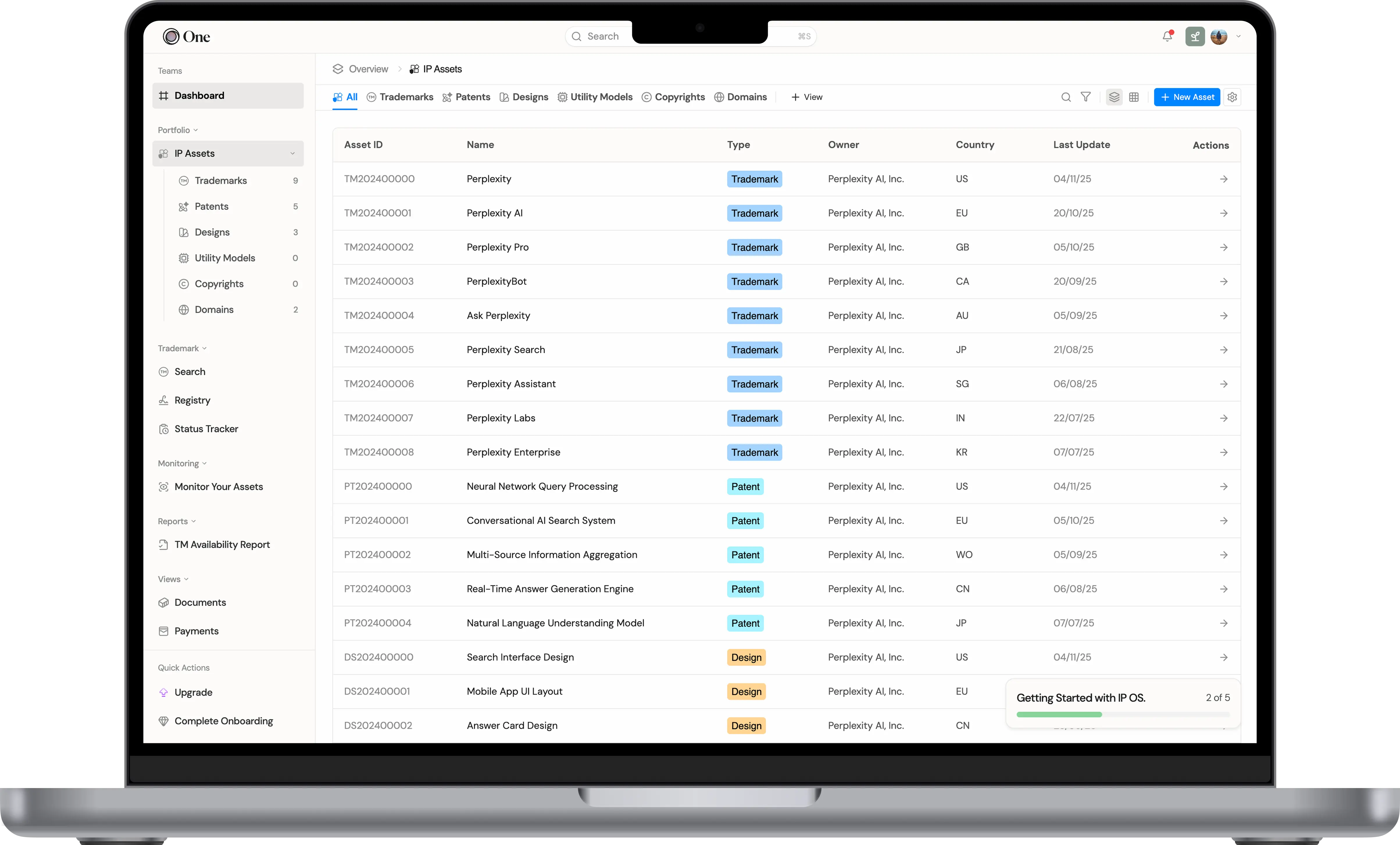This screenshot has height=845, width=1400.
Task: Collapse the IP Assets sidebar section
Action: (293, 153)
